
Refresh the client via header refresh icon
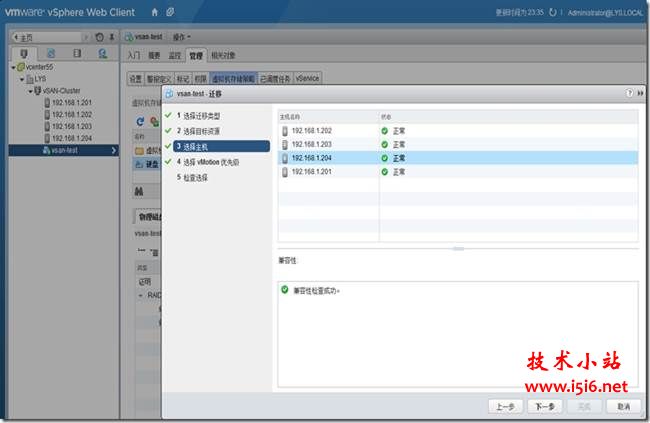coord(553,12)
